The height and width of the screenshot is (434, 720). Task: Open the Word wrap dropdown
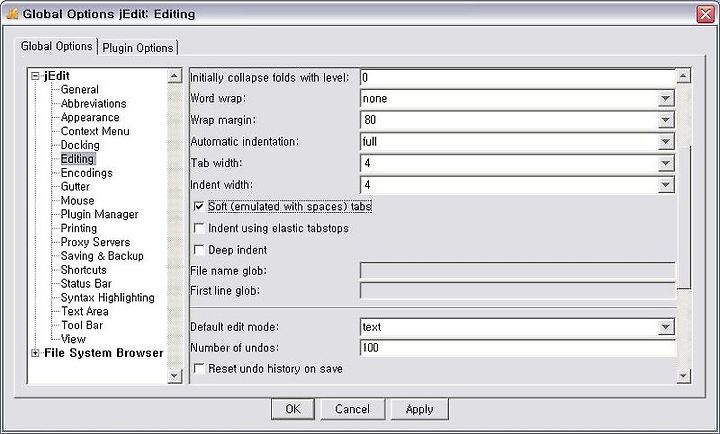click(665, 98)
